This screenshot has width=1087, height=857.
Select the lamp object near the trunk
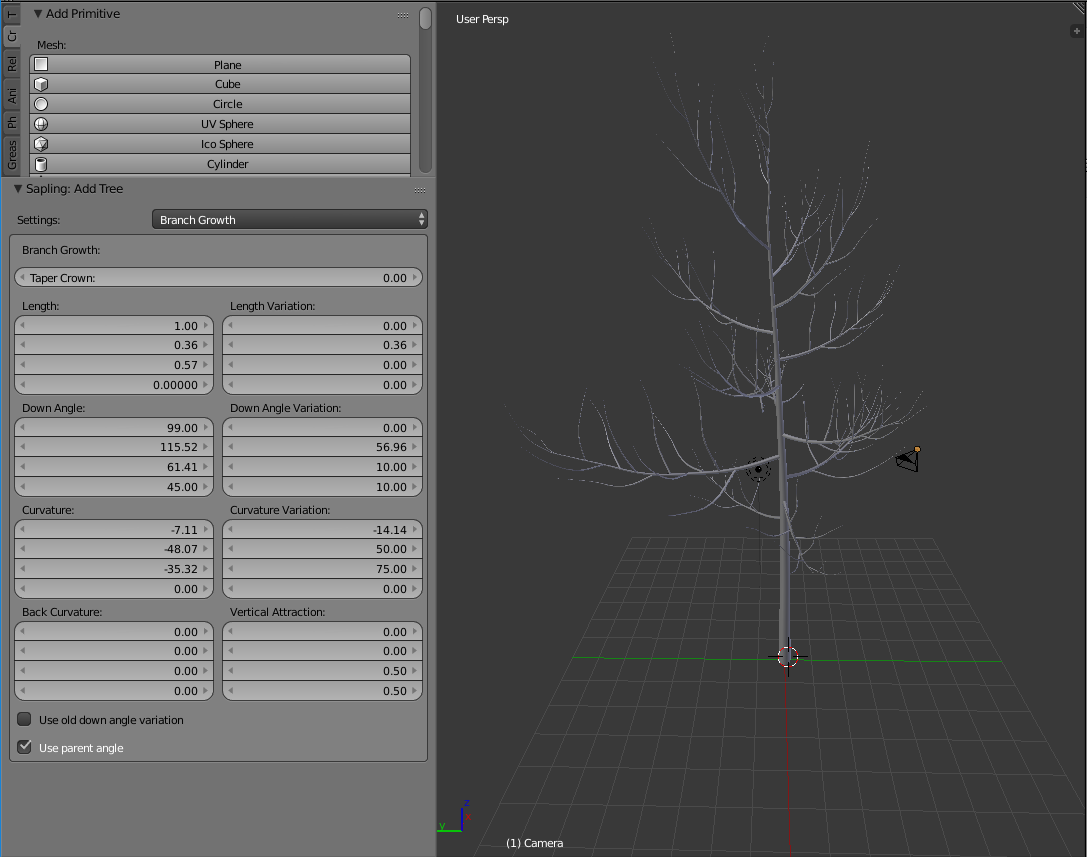(x=758, y=469)
